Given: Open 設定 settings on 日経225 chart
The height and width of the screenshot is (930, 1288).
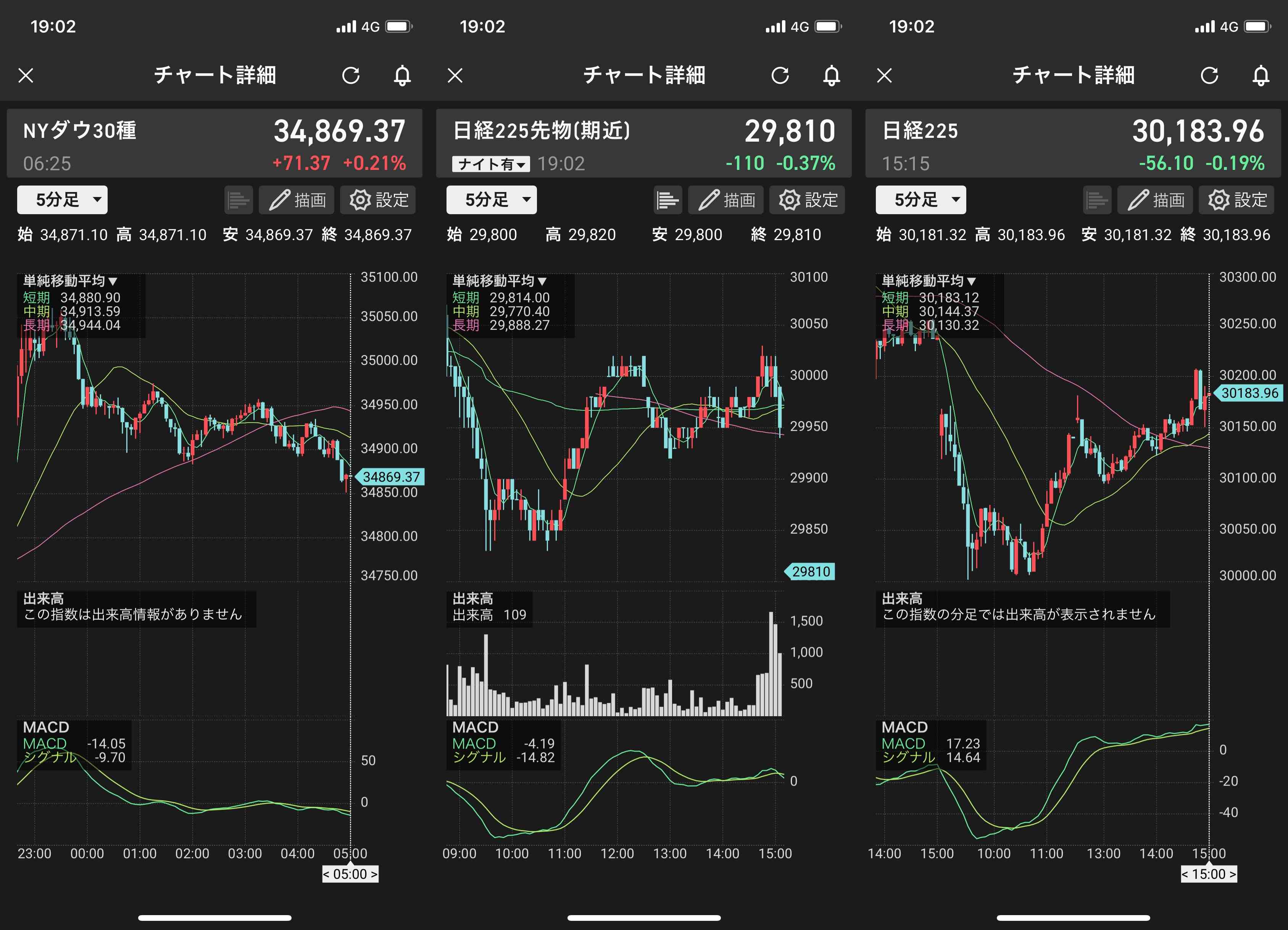Looking at the screenshot, I should click(x=1236, y=200).
